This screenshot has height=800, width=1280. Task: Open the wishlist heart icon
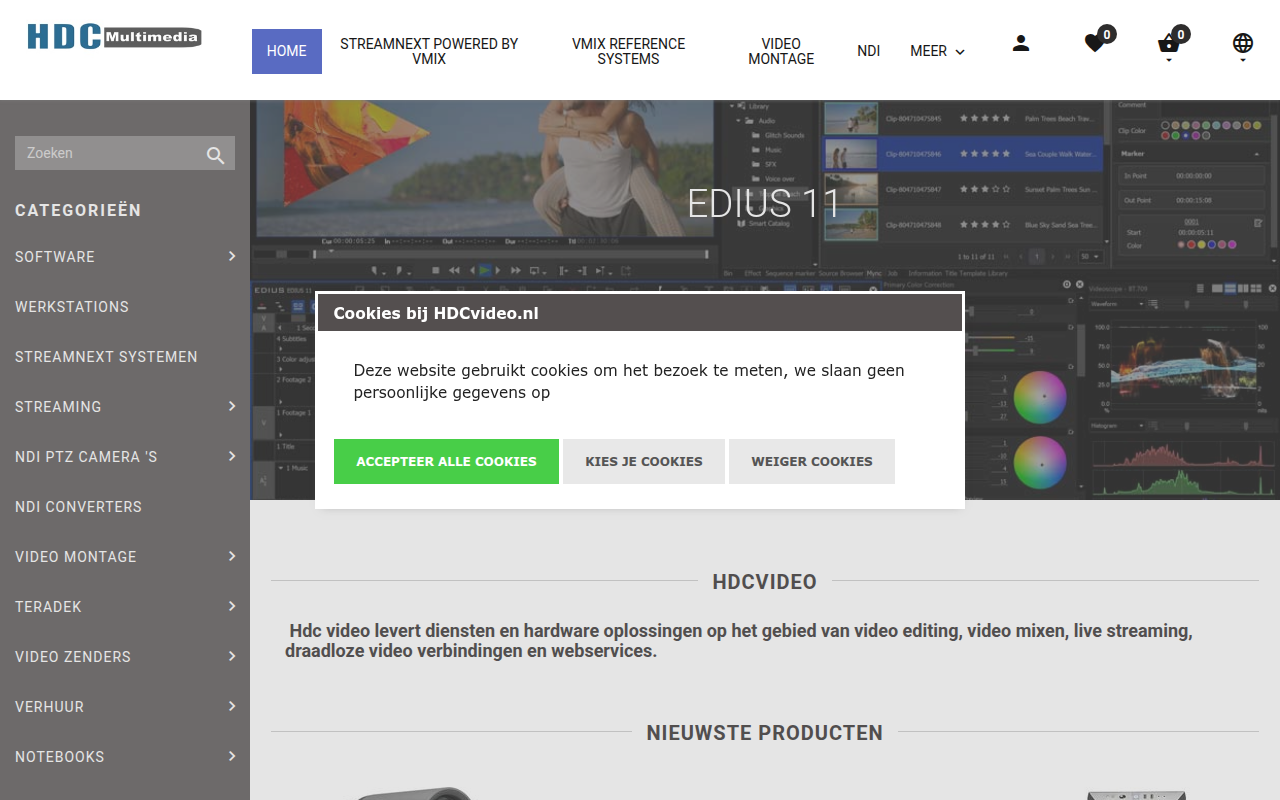point(1095,43)
